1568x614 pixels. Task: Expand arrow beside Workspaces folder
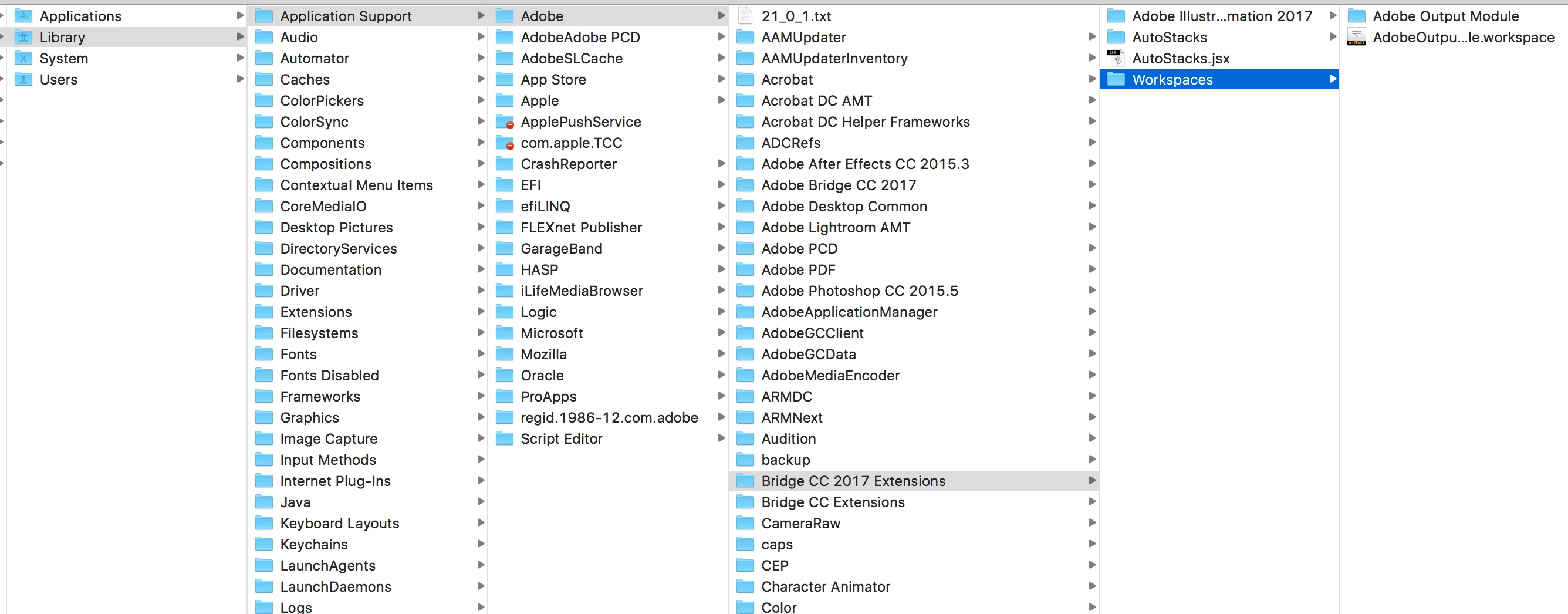click(1333, 79)
